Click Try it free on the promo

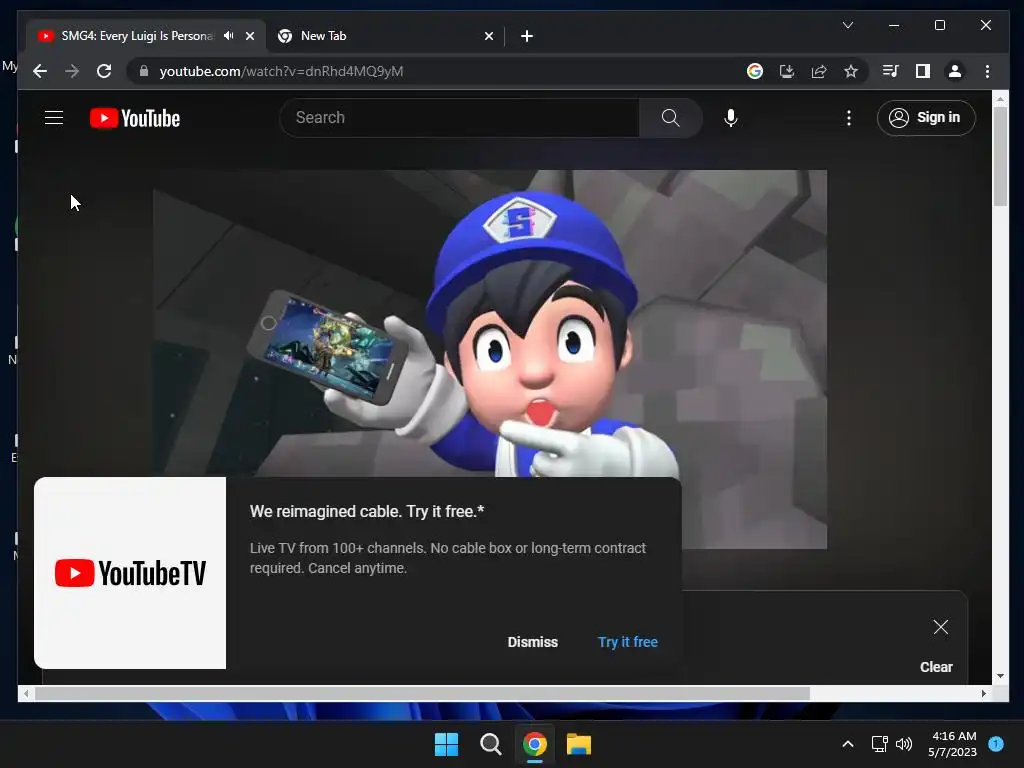tap(628, 642)
